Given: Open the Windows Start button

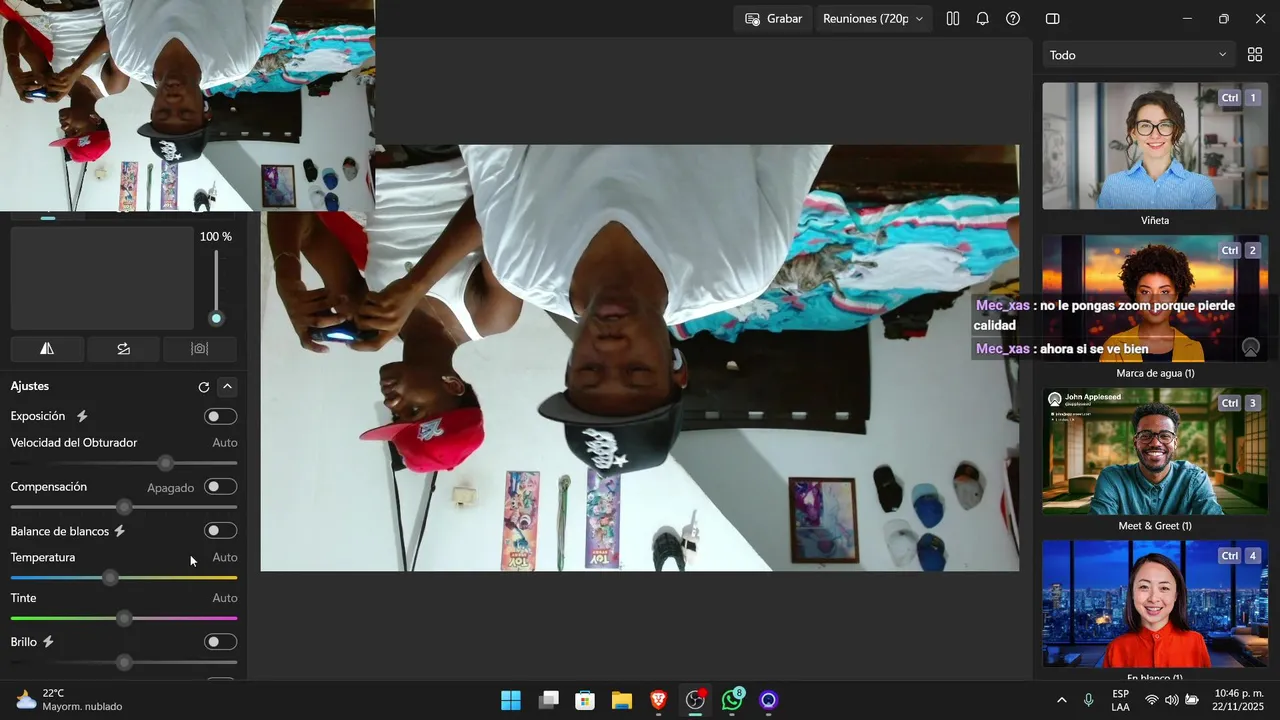Looking at the screenshot, I should [x=511, y=700].
